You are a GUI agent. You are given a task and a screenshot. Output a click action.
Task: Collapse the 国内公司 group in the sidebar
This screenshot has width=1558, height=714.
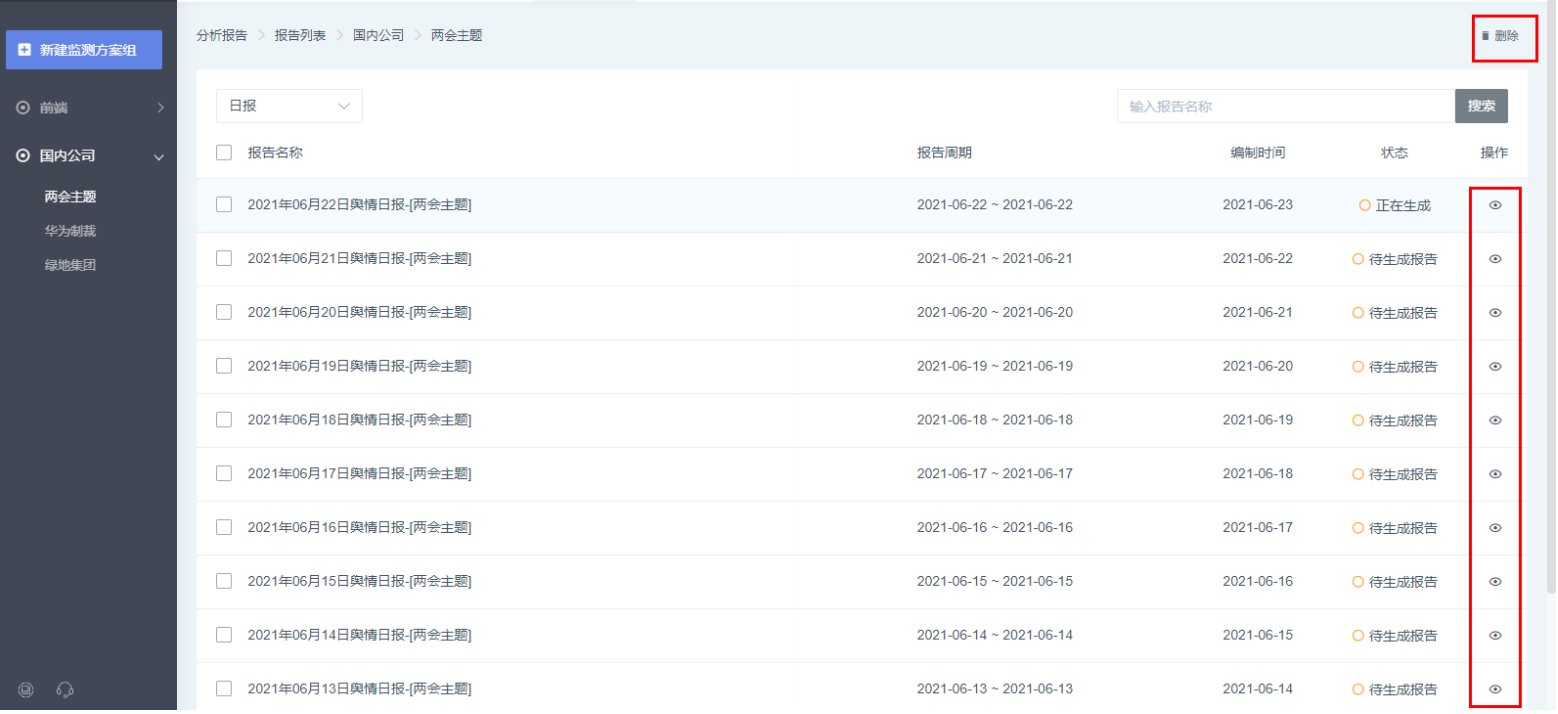point(89,156)
